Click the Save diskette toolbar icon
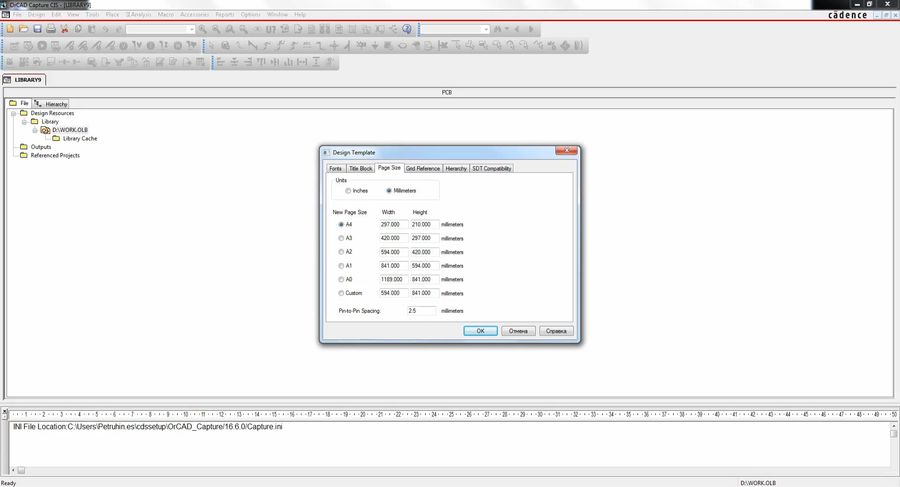Image resolution: width=900 pixels, height=487 pixels. tap(37, 29)
